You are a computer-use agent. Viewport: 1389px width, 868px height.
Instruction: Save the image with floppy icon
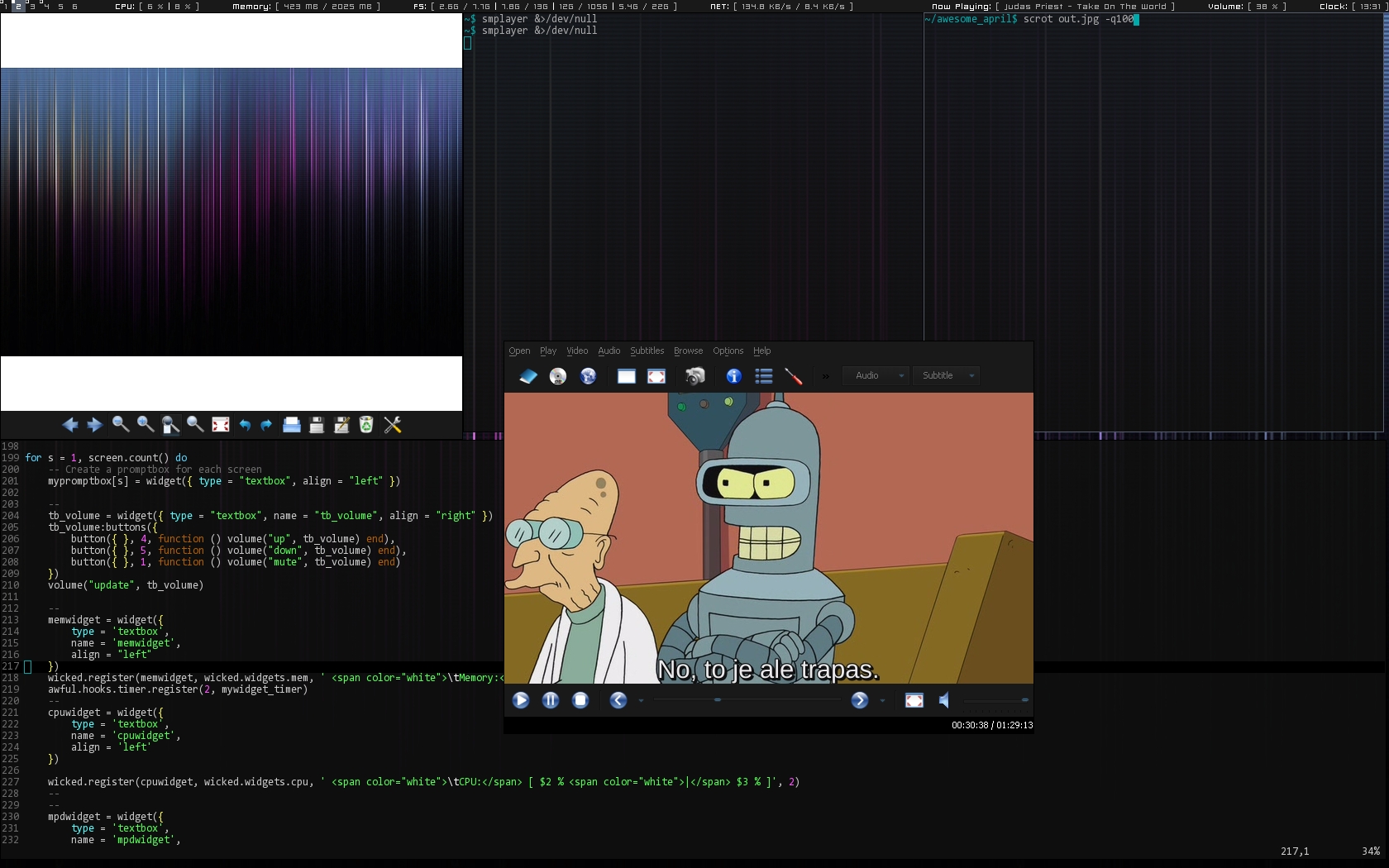[316, 425]
